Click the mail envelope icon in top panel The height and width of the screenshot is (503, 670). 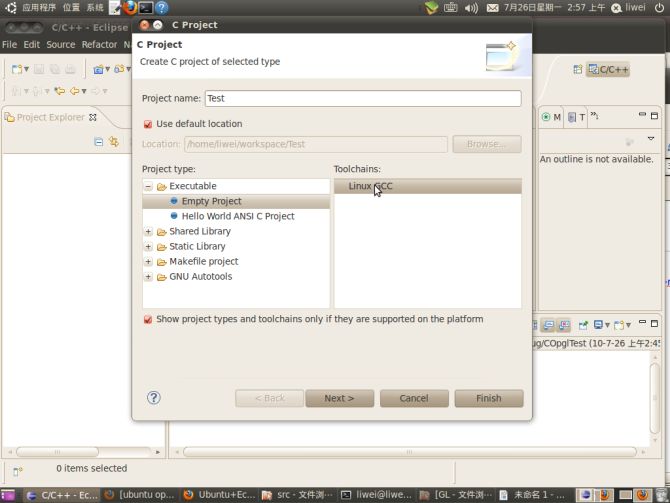(x=494, y=7)
